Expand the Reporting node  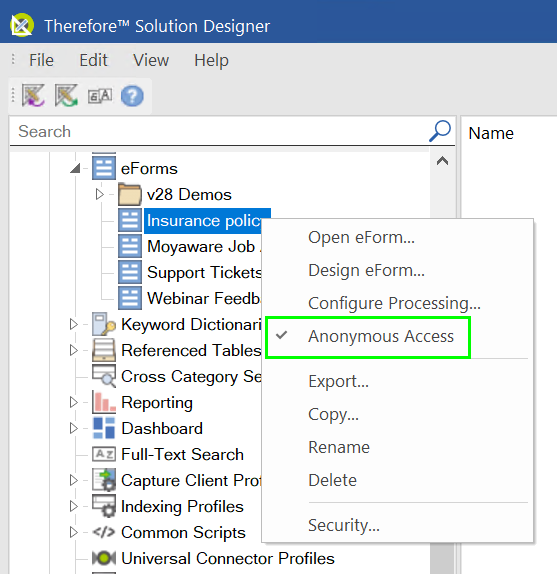pyautogui.click(x=74, y=402)
